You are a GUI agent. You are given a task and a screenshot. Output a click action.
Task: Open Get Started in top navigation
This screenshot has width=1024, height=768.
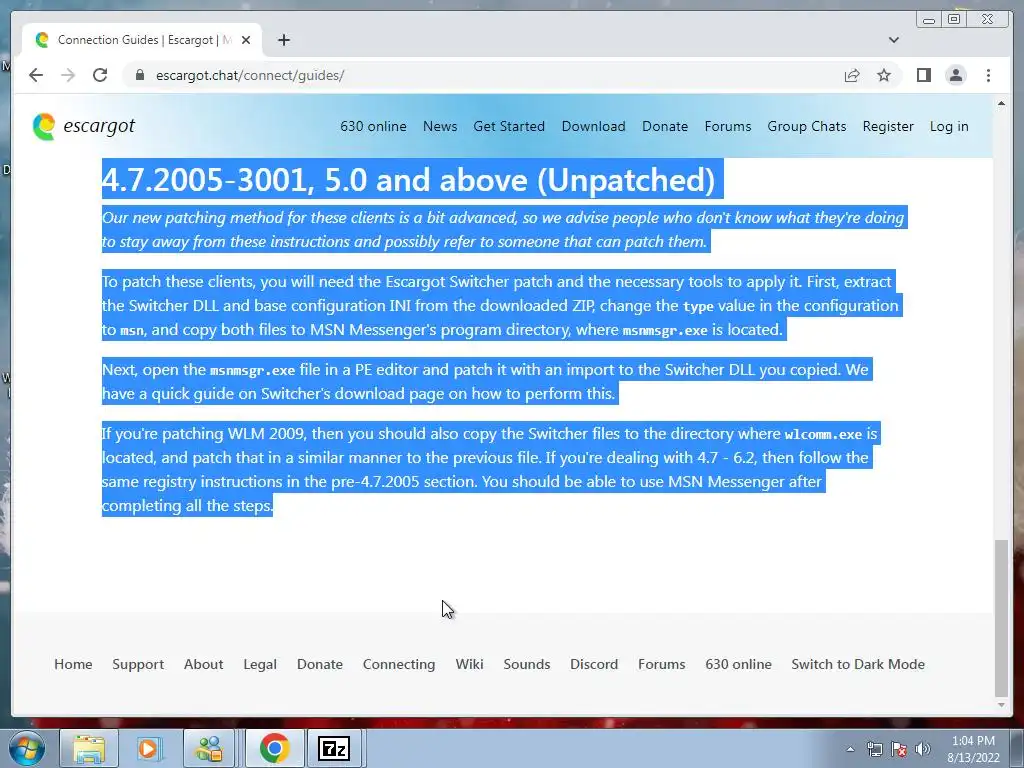[509, 126]
